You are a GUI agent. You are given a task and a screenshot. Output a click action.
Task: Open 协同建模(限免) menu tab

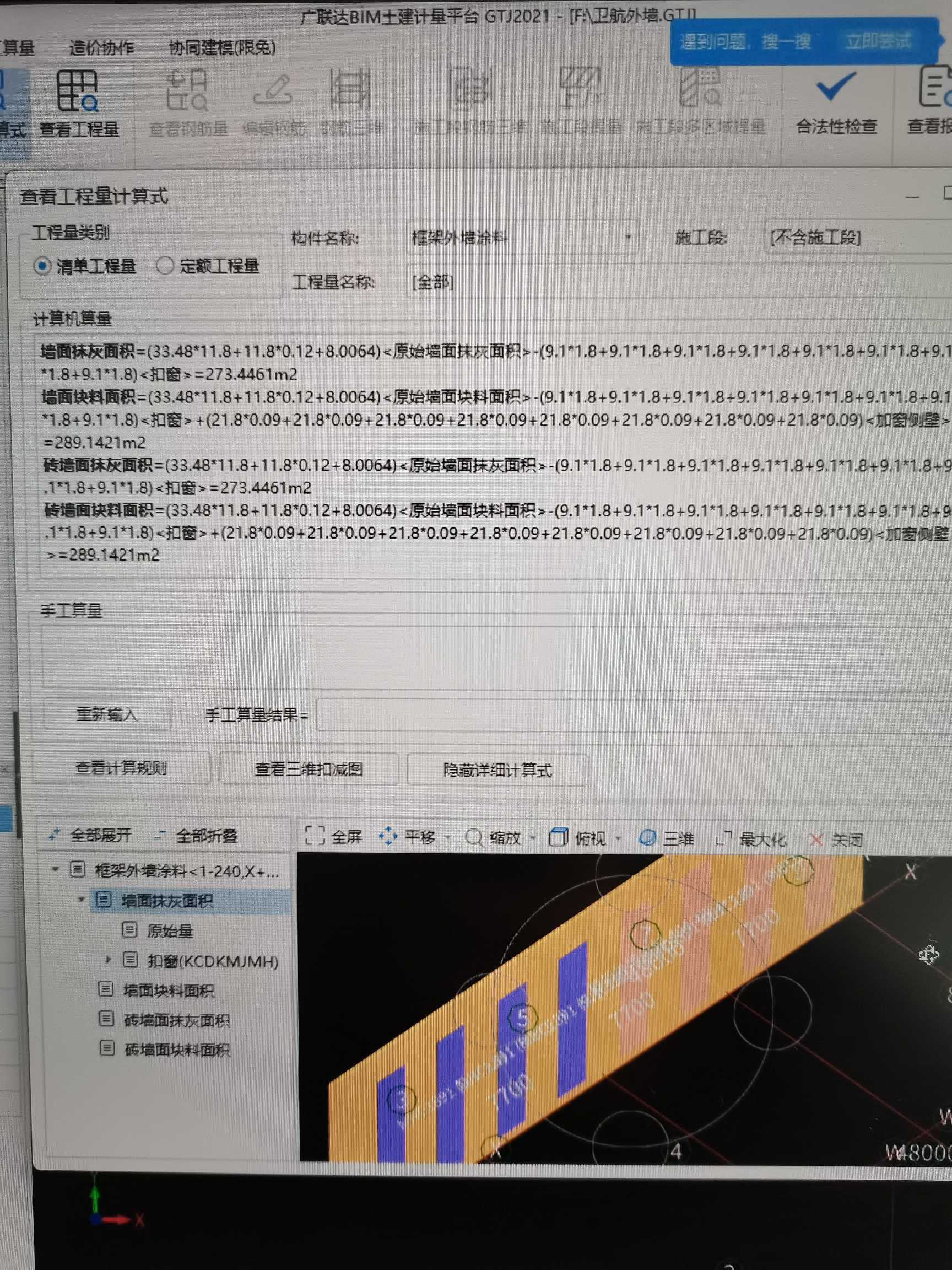(x=222, y=47)
